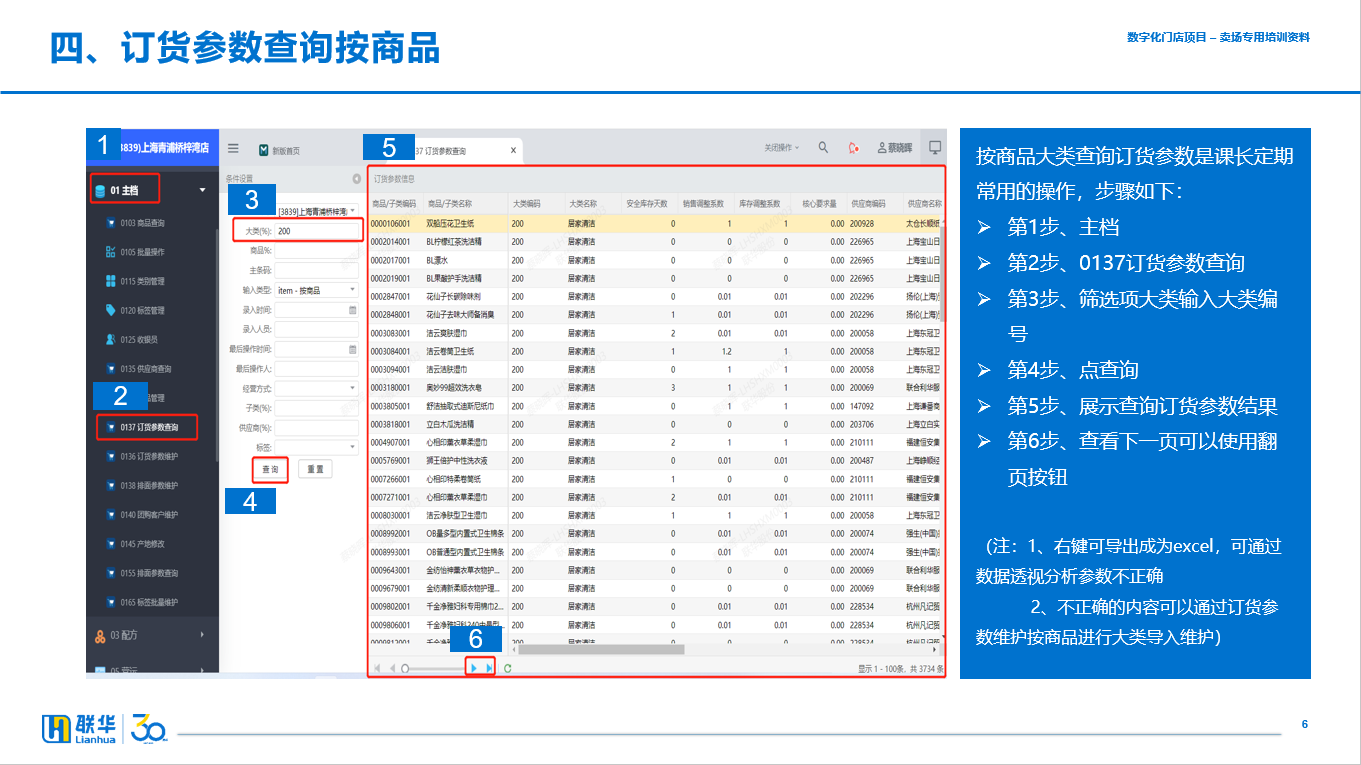This screenshot has height=765, width=1361.
Task: Open the 关闭操作 dropdown in the top bar
Action: pyautogui.click(x=782, y=148)
